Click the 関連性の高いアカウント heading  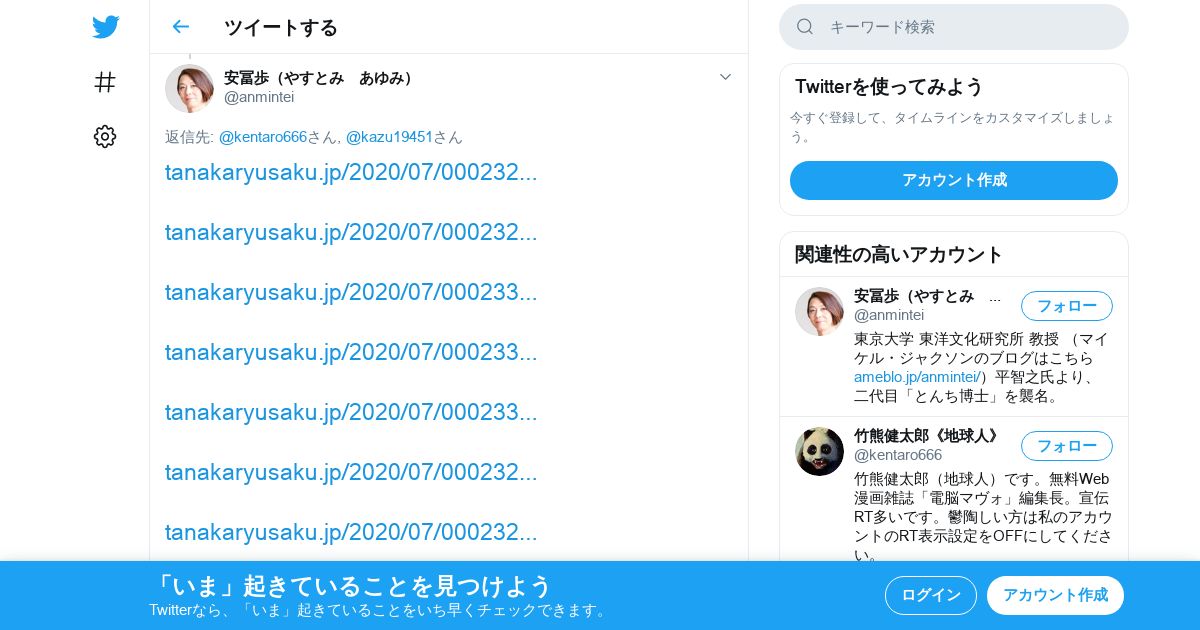point(899,254)
